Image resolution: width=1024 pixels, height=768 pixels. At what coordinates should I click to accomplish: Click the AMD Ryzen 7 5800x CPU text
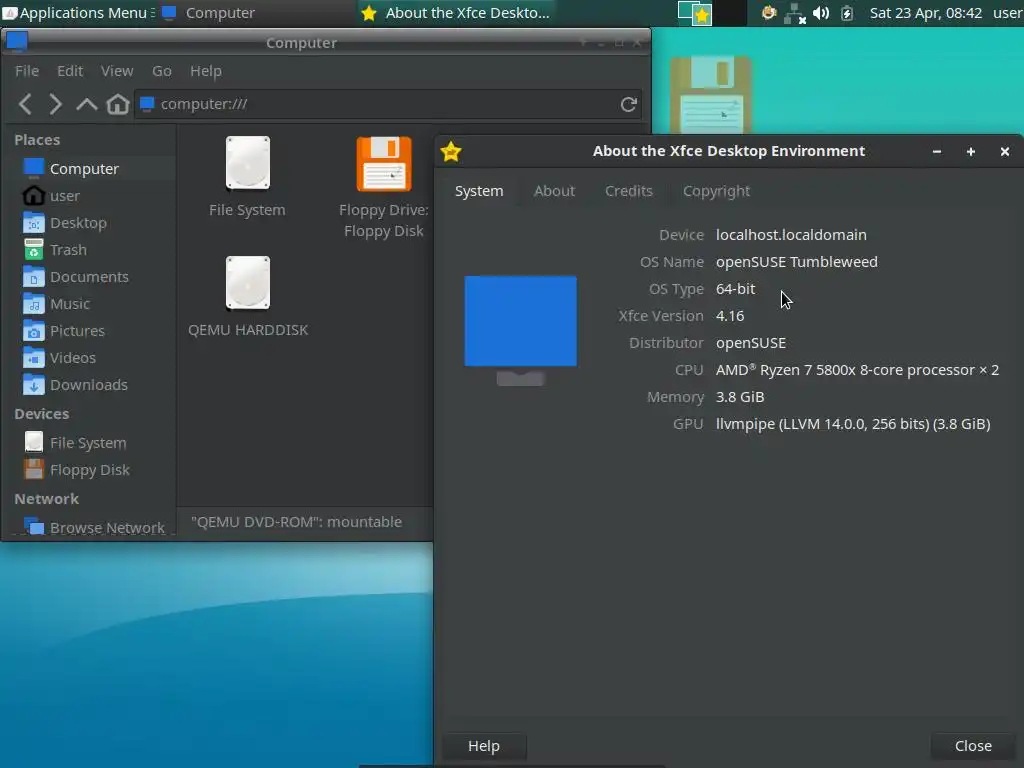click(857, 370)
